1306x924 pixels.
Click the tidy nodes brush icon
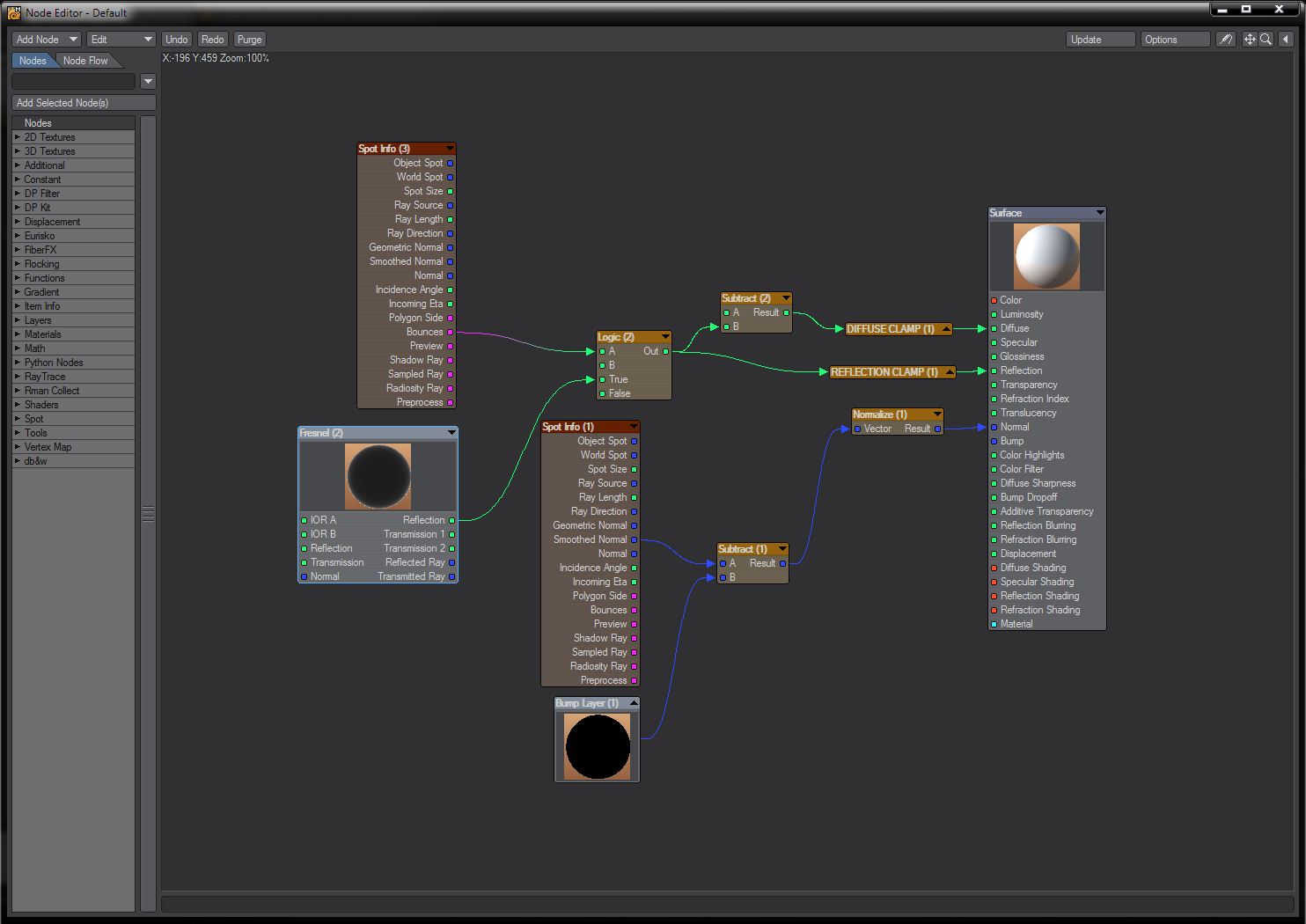(x=1225, y=40)
